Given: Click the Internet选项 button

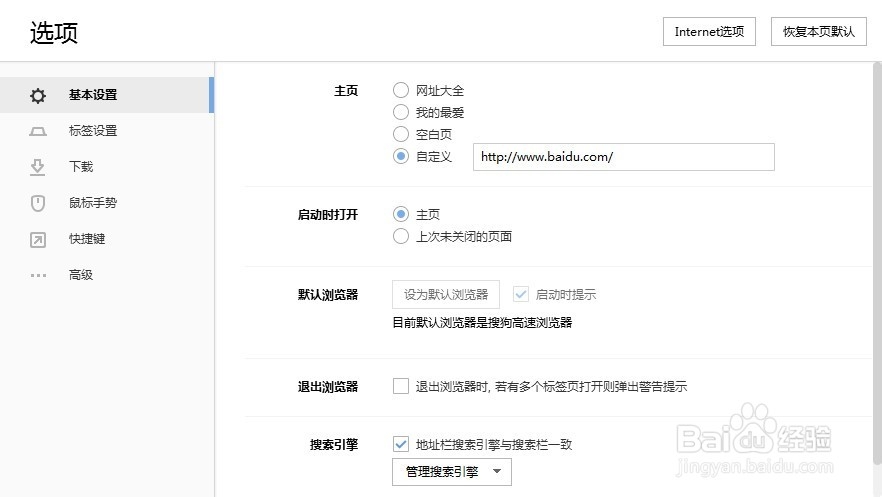Looking at the screenshot, I should [x=709, y=31].
